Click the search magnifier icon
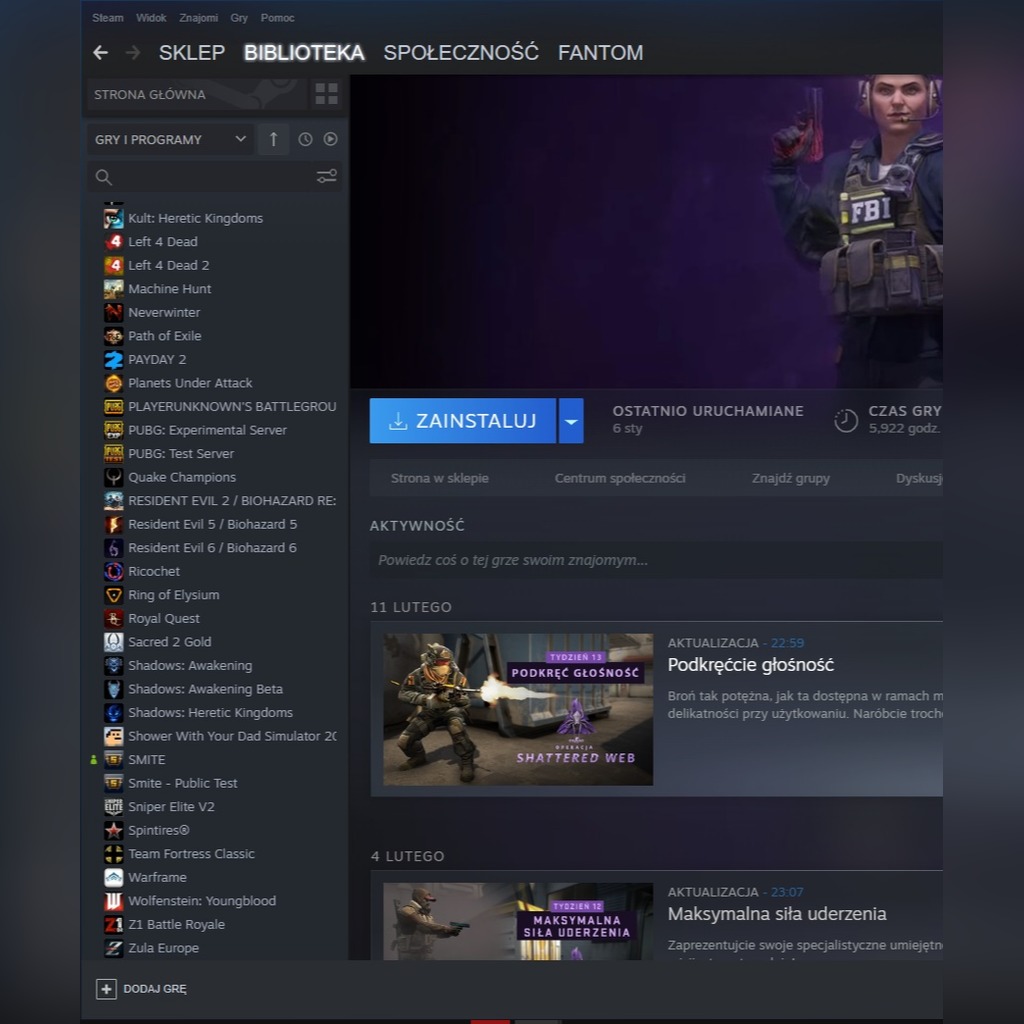Image resolution: width=1024 pixels, height=1024 pixels. [x=103, y=177]
